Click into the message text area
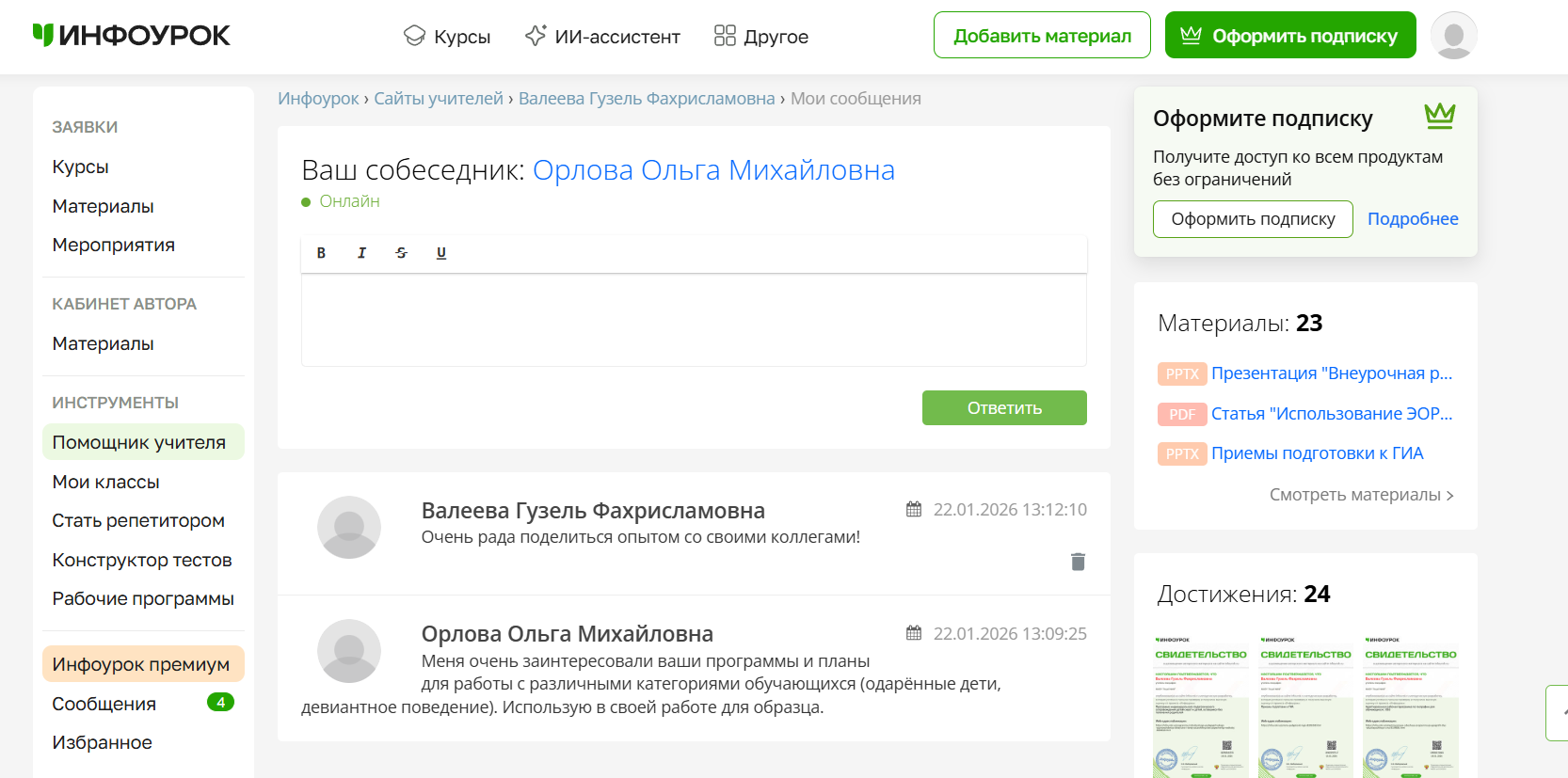Image resolution: width=1568 pixels, height=778 pixels. click(x=694, y=320)
